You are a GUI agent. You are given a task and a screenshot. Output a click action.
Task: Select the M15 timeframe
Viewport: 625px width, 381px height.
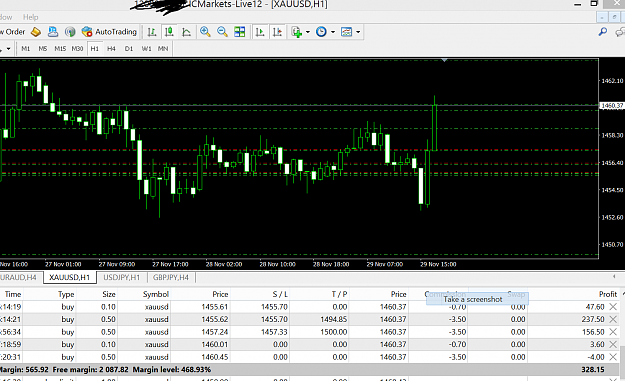(x=60, y=49)
